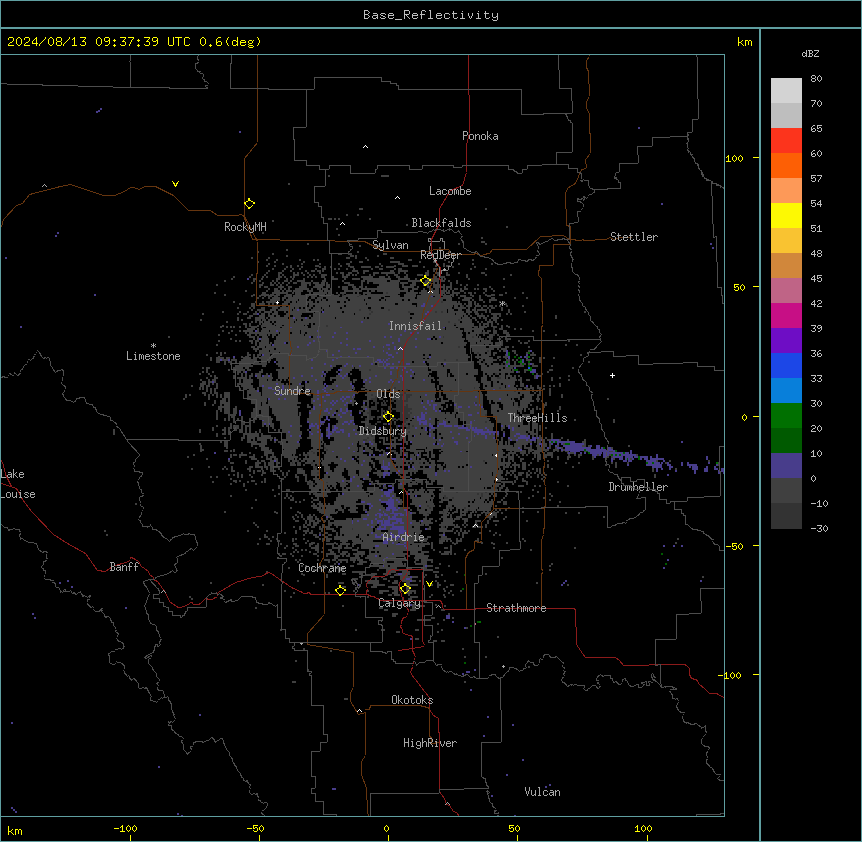The height and width of the screenshot is (842, 862).
Task: Select the green 30 dBZ color swatch
Action: [x=786, y=416]
